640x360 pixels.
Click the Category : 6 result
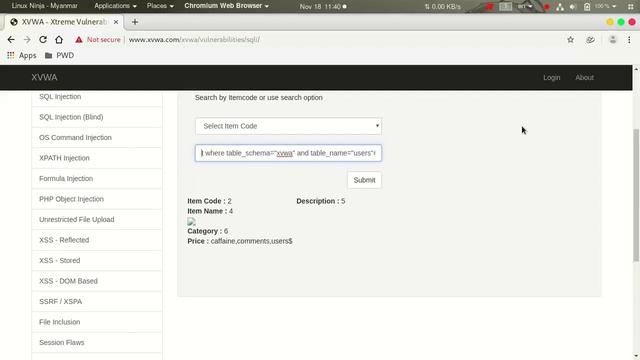(x=208, y=231)
